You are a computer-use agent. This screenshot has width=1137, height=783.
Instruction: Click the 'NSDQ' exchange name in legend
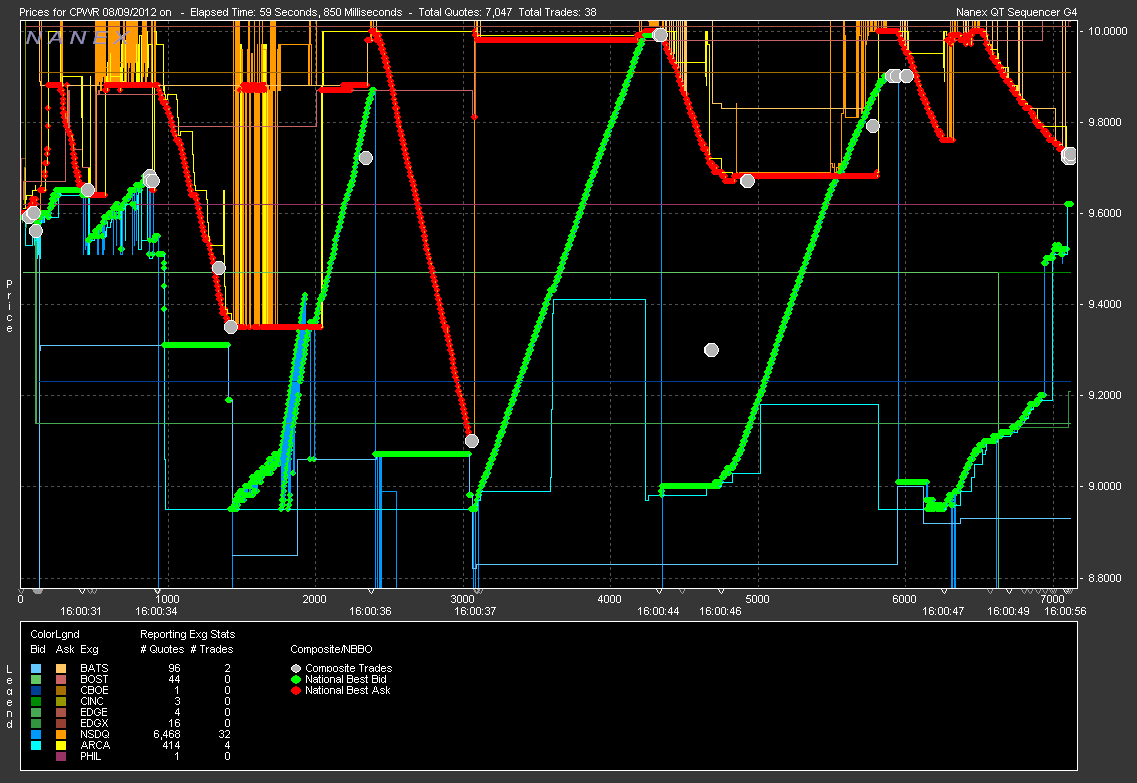click(94, 734)
